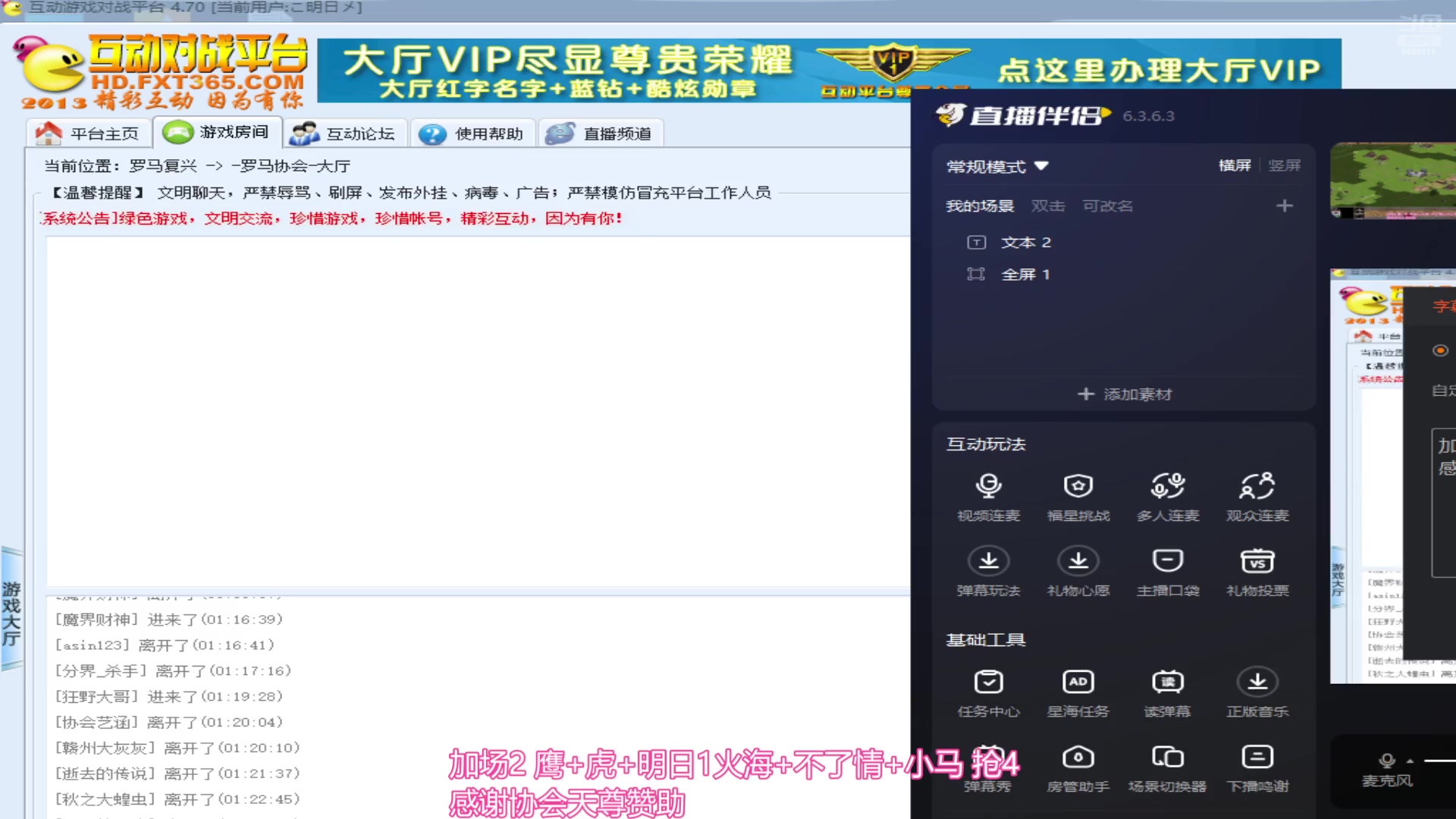Open the 平台主页 tab
The height and width of the screenshot is (819, 1456).
pos(87,133)
